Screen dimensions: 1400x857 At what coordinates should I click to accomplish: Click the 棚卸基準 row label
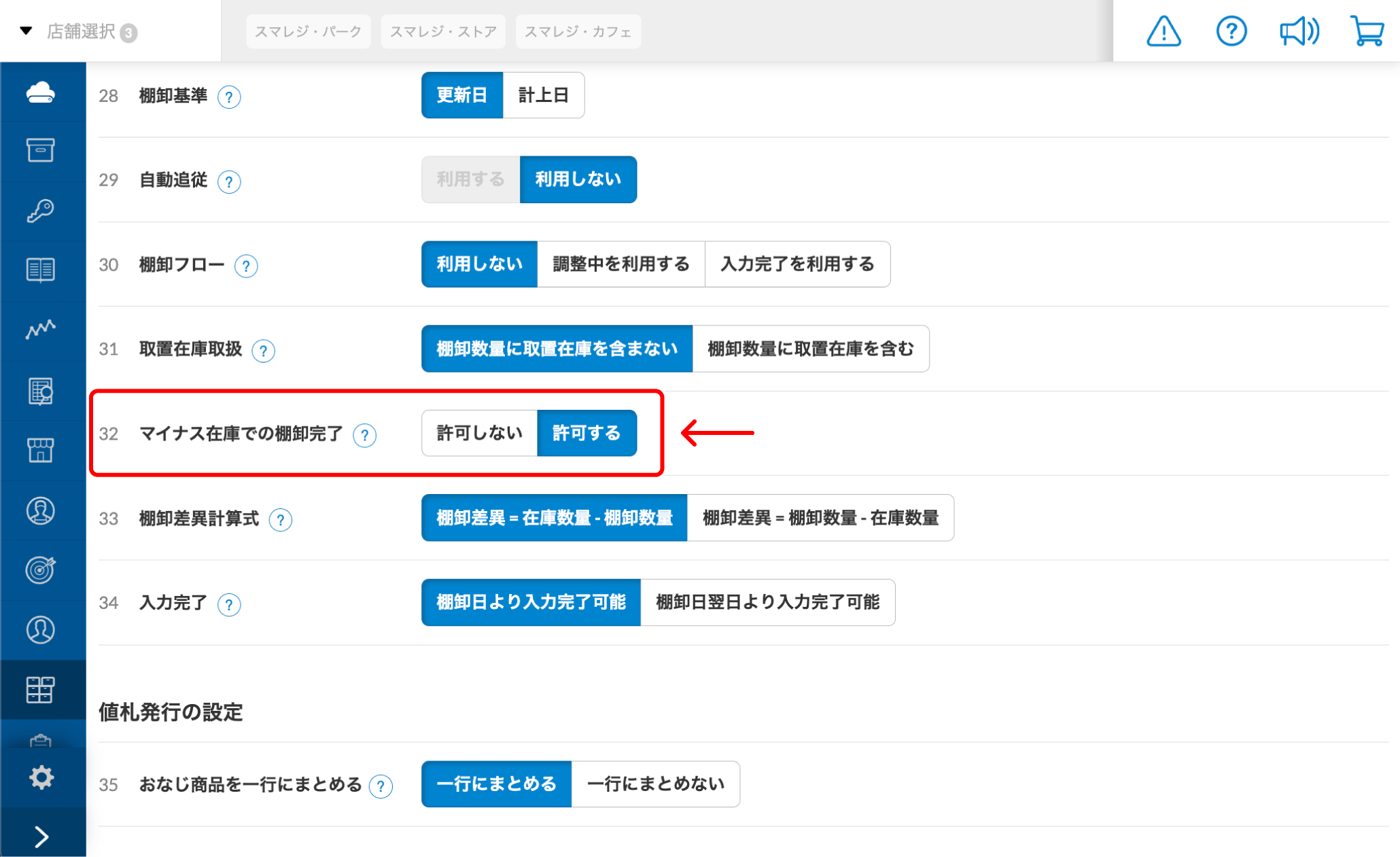tap(173, 96)
